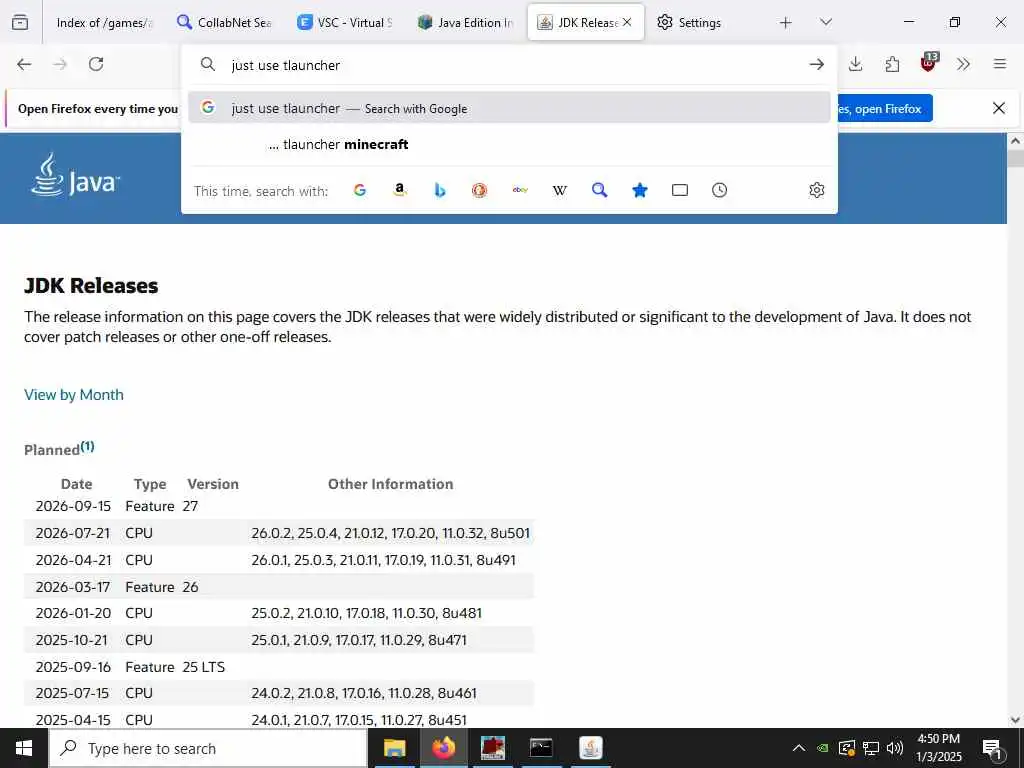Viewport: 1024px width, 768px height.
Task: Open Firefox View icon at top left
Action: [20, 22]
